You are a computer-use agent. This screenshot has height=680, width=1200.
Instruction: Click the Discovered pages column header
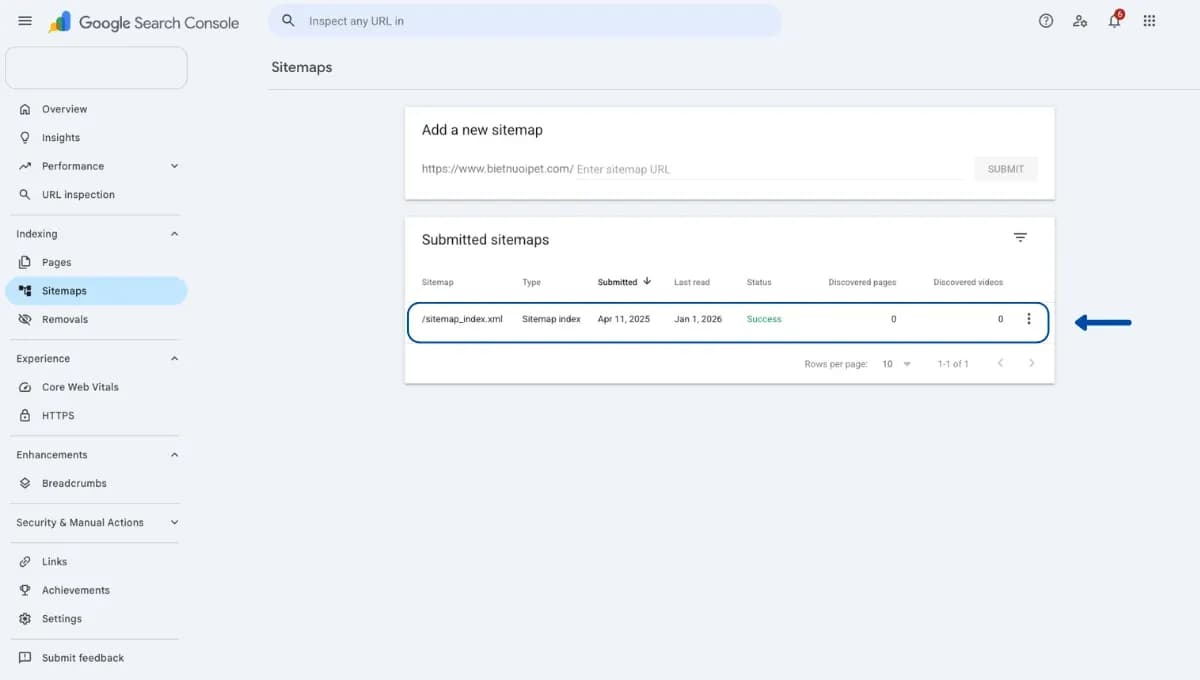862,282
